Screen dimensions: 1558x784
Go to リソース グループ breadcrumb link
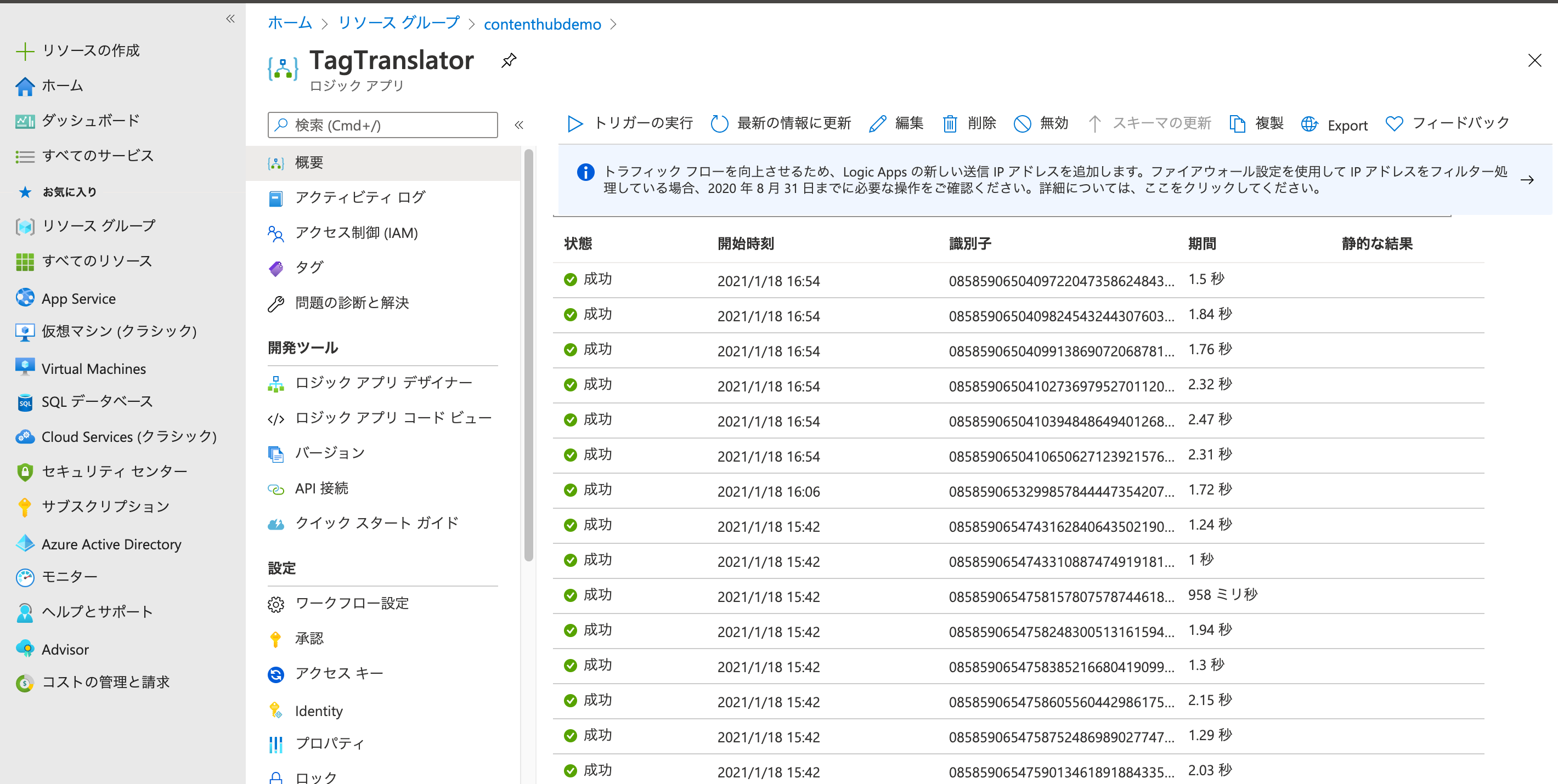(x=399, y=24)
